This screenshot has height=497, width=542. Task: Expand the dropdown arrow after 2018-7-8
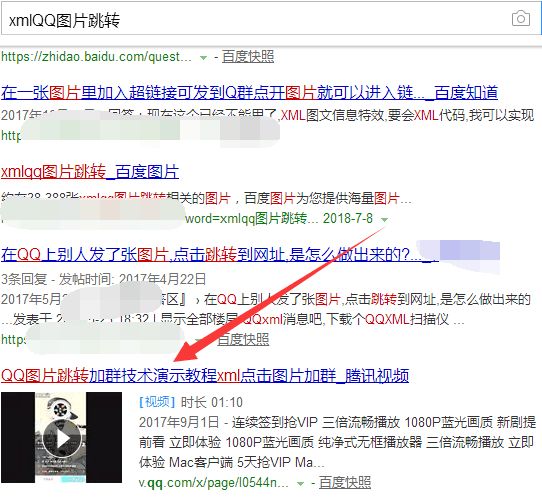384,219
